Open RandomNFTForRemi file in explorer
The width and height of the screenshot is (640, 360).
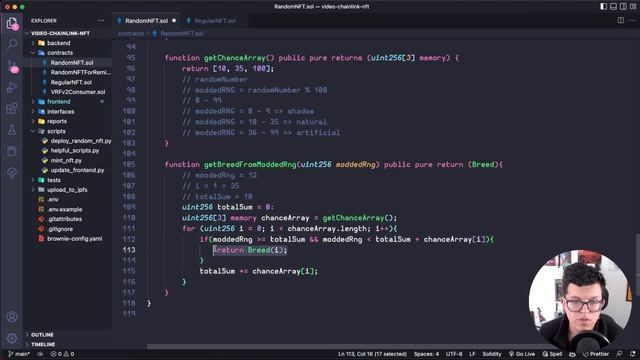coord(80,72)
